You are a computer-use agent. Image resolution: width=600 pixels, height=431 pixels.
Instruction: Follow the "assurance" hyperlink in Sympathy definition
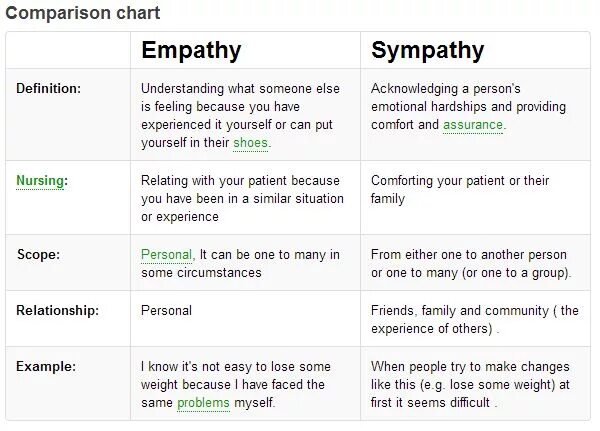pyautogui.click(x=473, y=125)
